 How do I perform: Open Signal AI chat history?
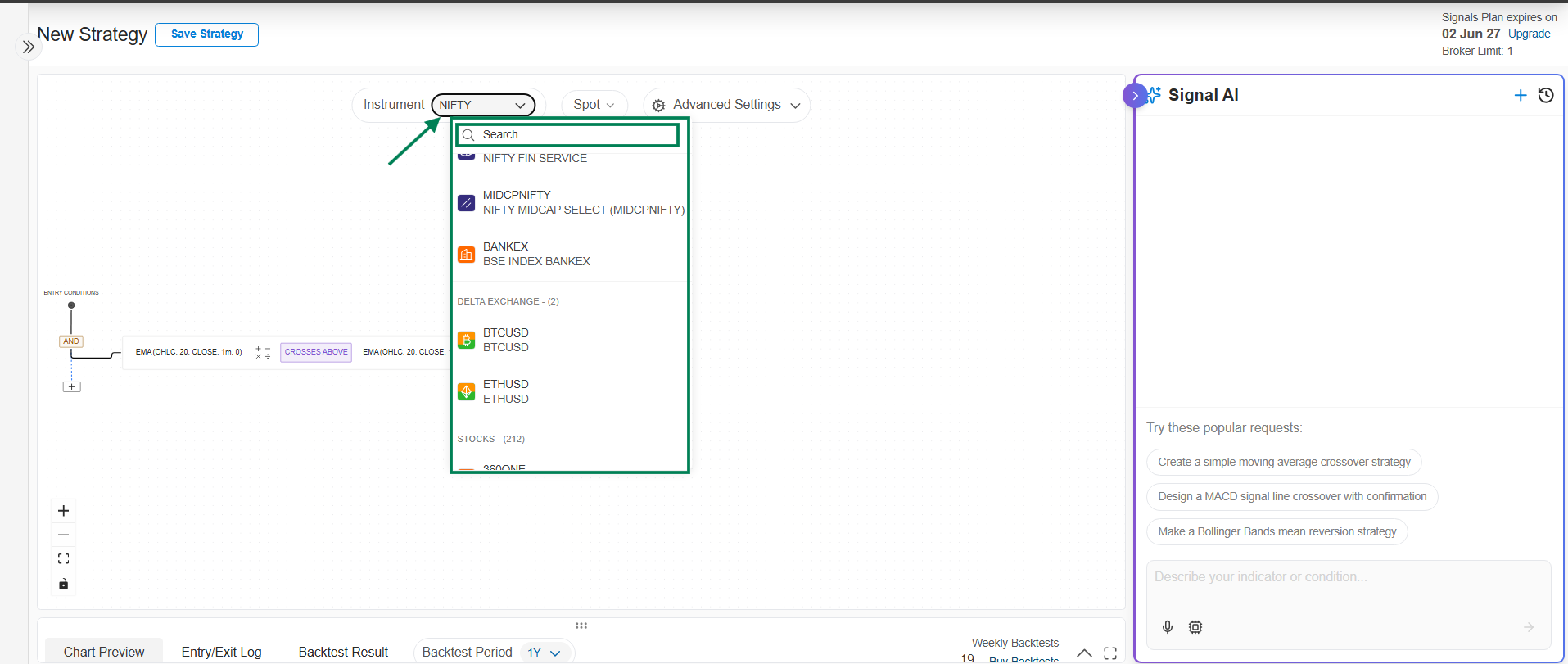click(x=1546, y=95)
